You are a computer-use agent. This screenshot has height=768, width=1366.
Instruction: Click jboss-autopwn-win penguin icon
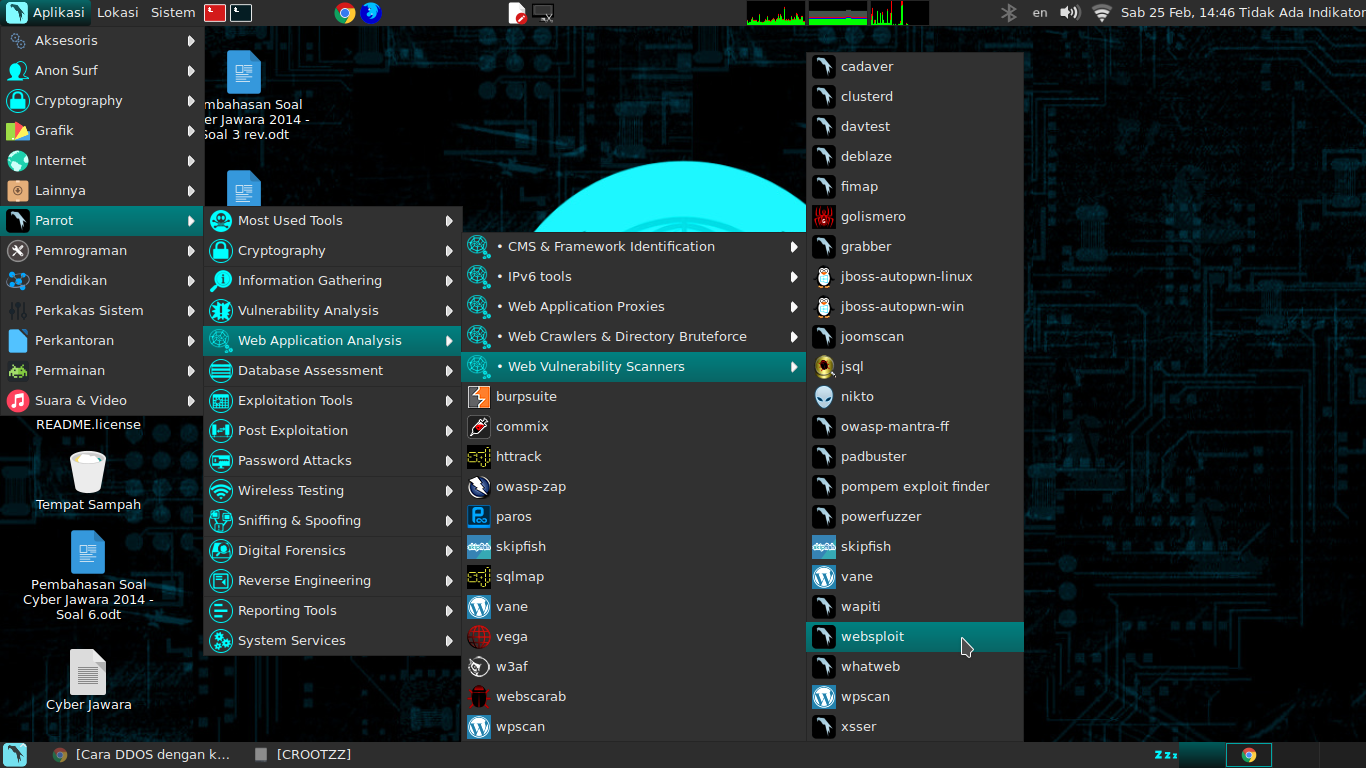[824, 307]
